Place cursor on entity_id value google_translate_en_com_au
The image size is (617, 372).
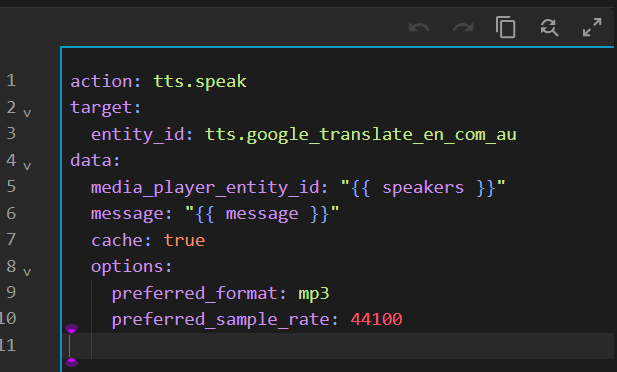coord(360,135)
